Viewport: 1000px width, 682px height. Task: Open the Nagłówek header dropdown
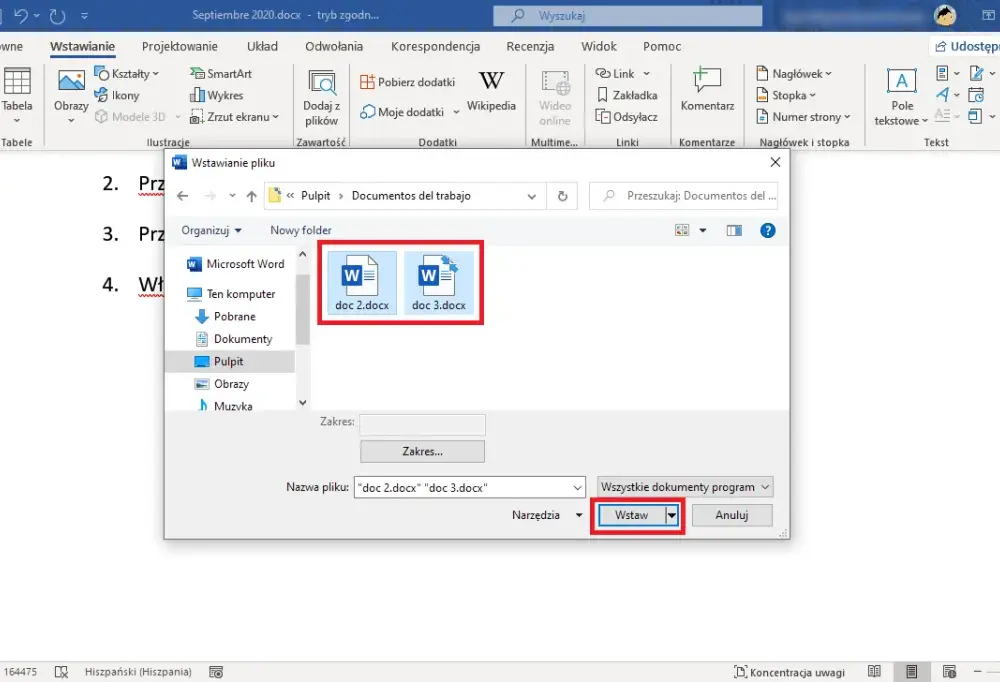(x=794, y=73)
